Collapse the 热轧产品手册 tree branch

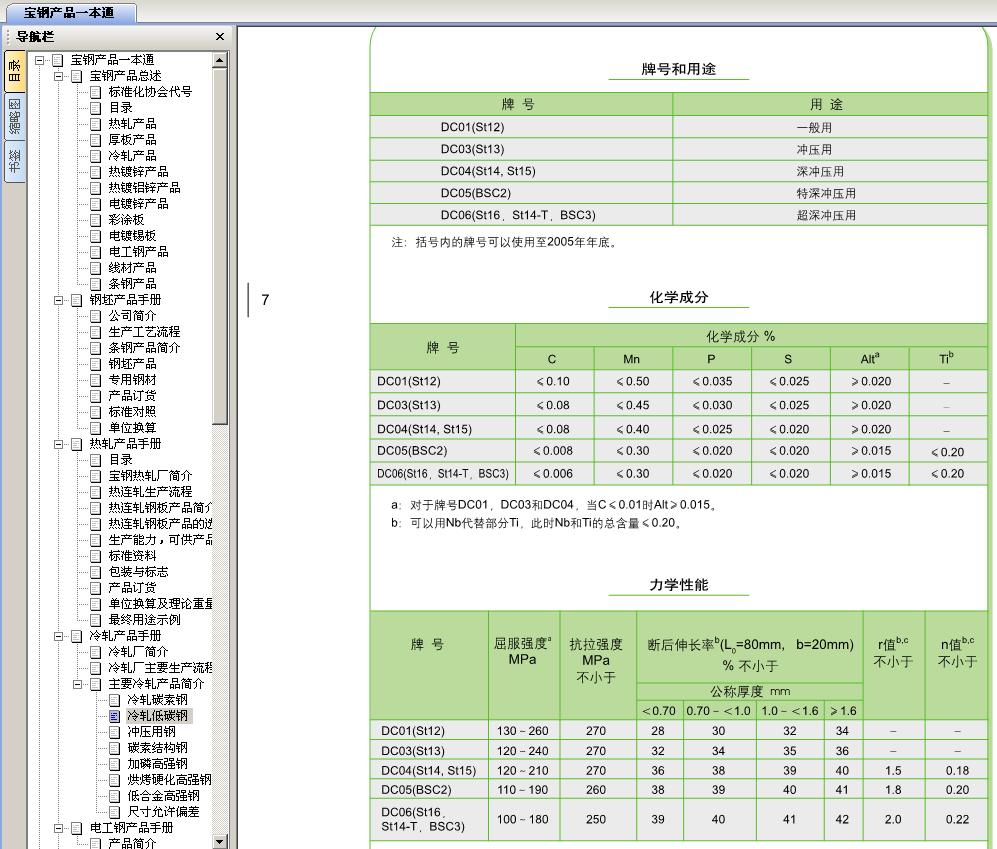[58, 444]
